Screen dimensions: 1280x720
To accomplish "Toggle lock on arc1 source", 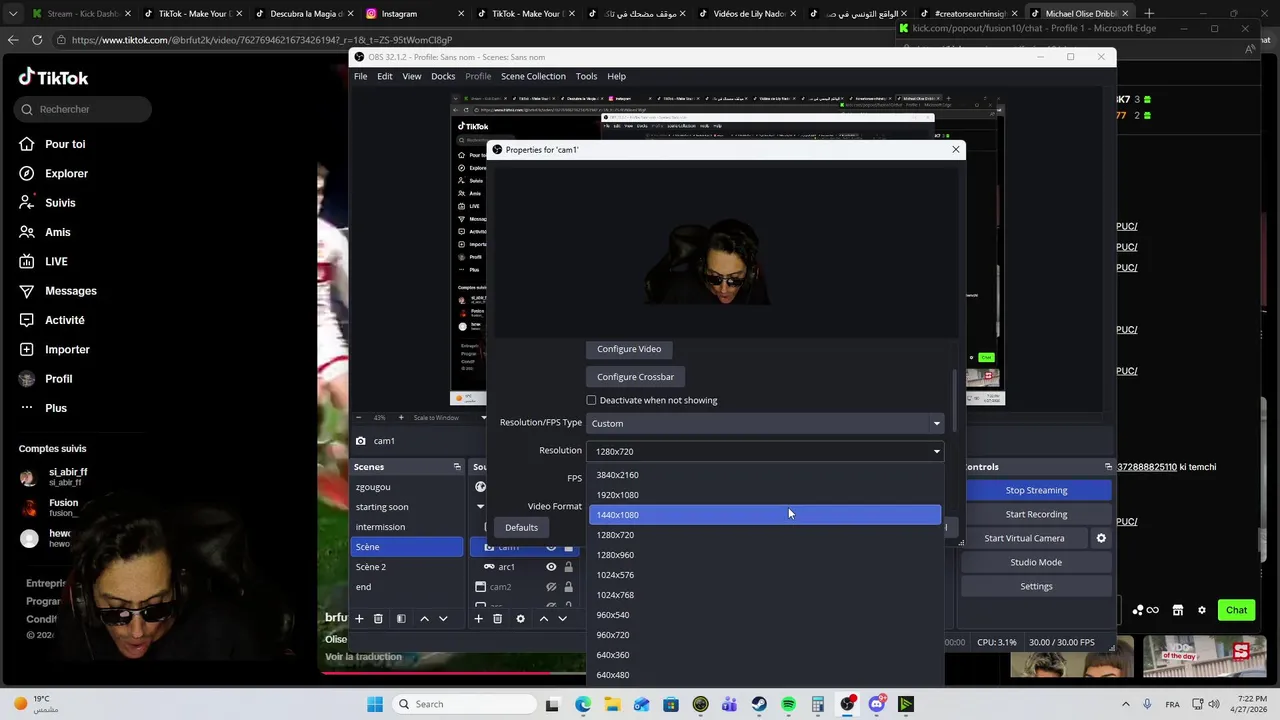I will (x=569, y=567).
